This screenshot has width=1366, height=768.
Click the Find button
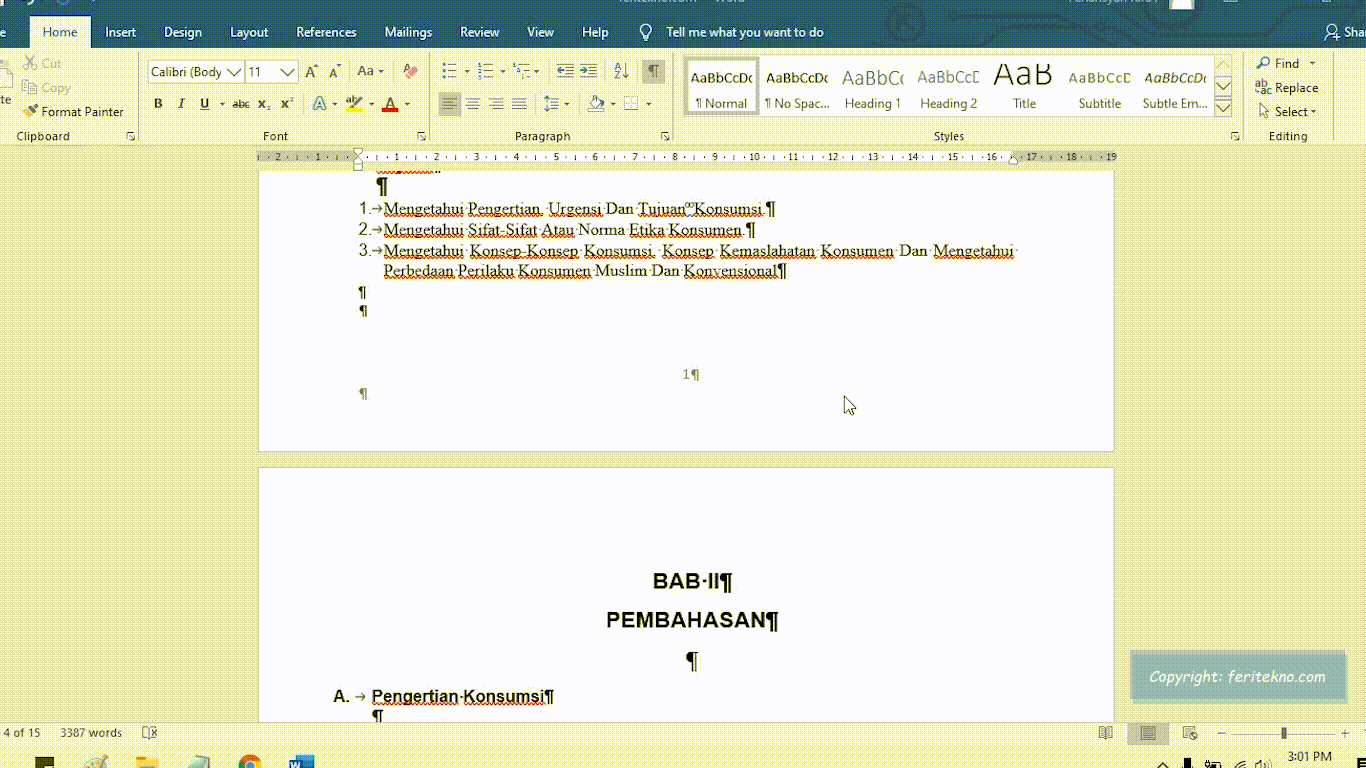pos(1280,64)
